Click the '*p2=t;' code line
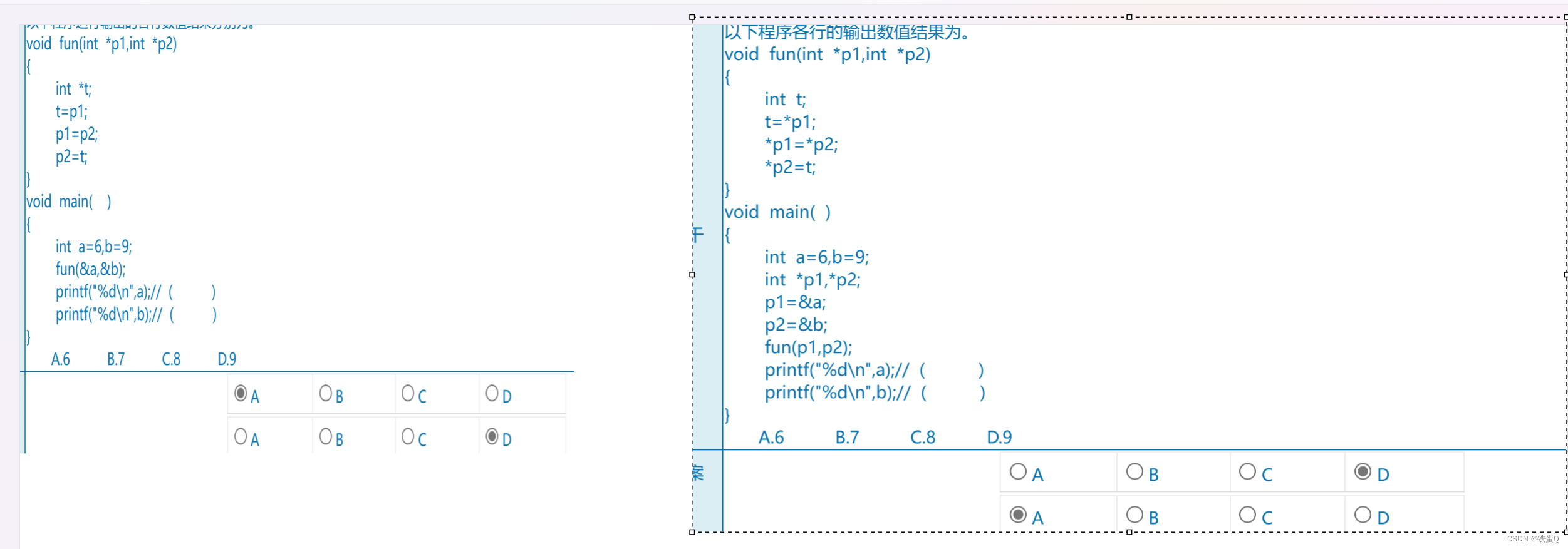 point(790,167)
